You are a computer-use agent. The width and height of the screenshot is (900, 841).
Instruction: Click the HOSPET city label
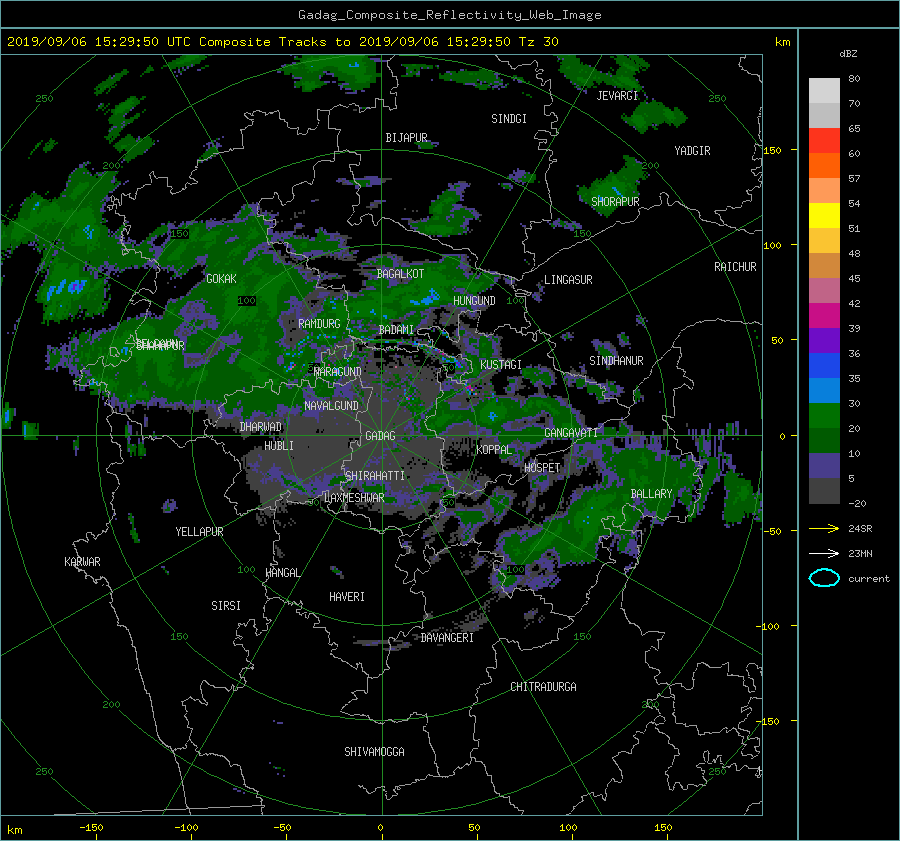542,468
